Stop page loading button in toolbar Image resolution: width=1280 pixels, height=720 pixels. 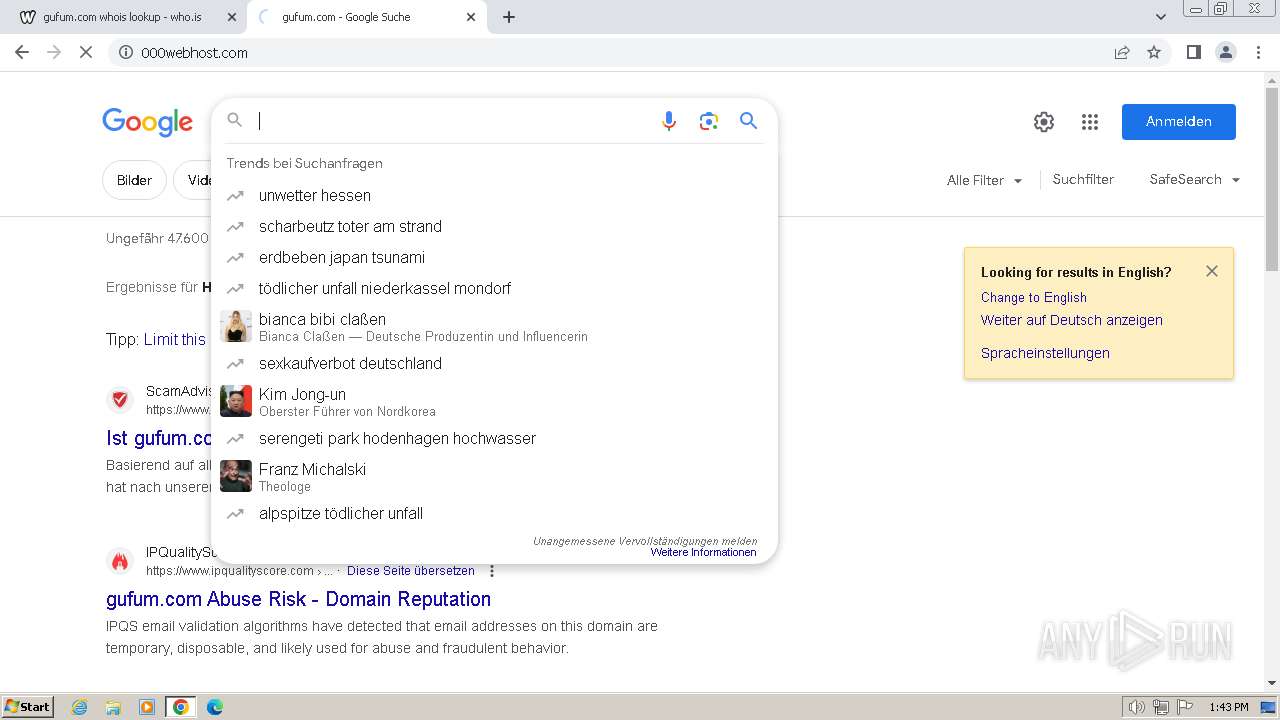point(86,53)
